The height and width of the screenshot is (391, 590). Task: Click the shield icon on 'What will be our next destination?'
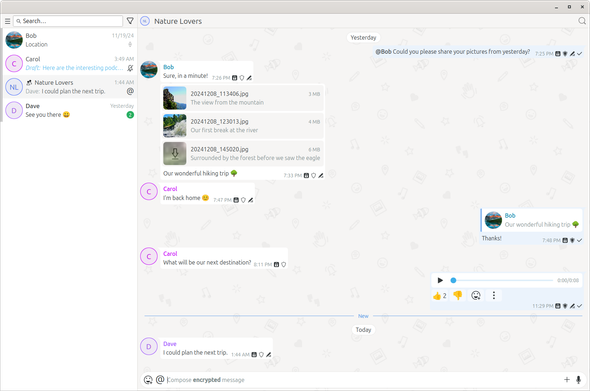pos(284,265)
